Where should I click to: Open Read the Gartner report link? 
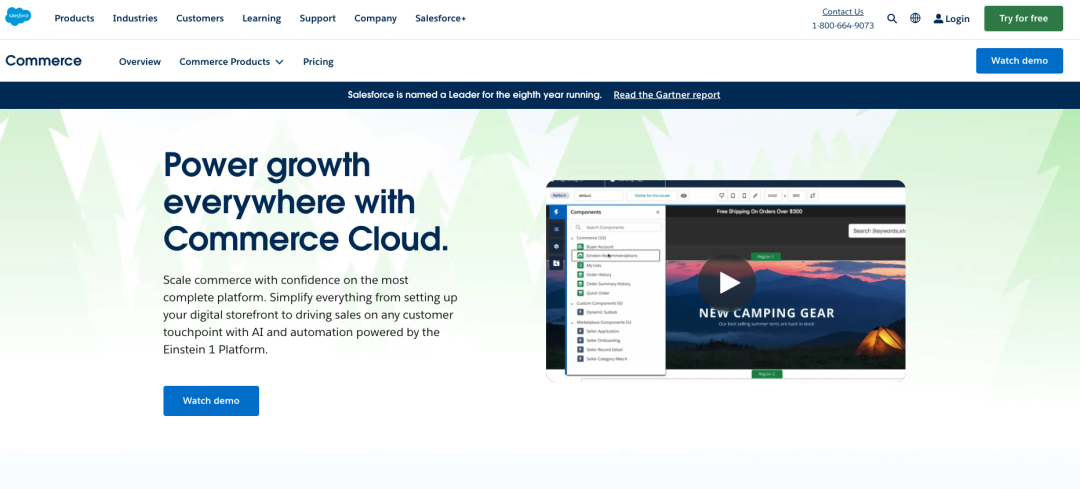pyautogui.click(x=667, y=95)
